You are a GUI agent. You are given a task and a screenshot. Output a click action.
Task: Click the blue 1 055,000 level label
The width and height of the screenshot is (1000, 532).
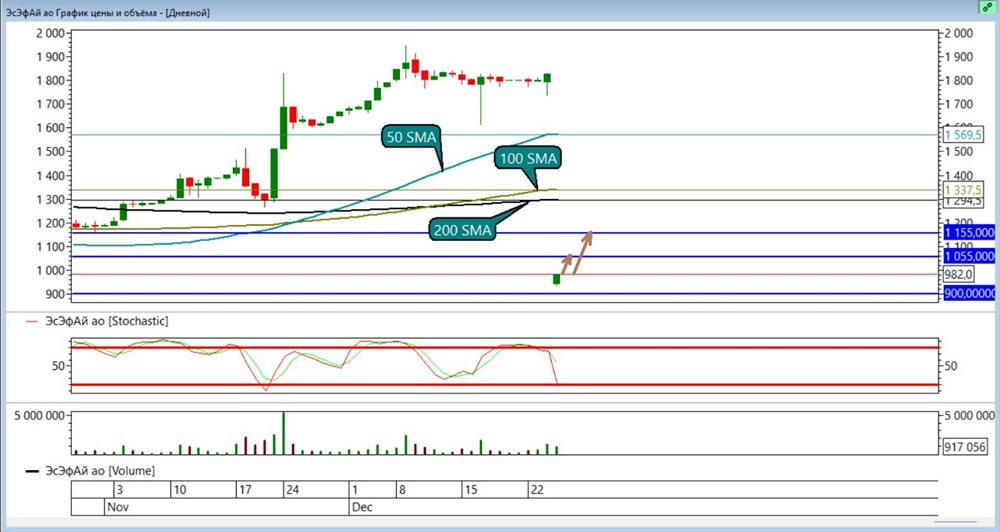click(969, 256)
